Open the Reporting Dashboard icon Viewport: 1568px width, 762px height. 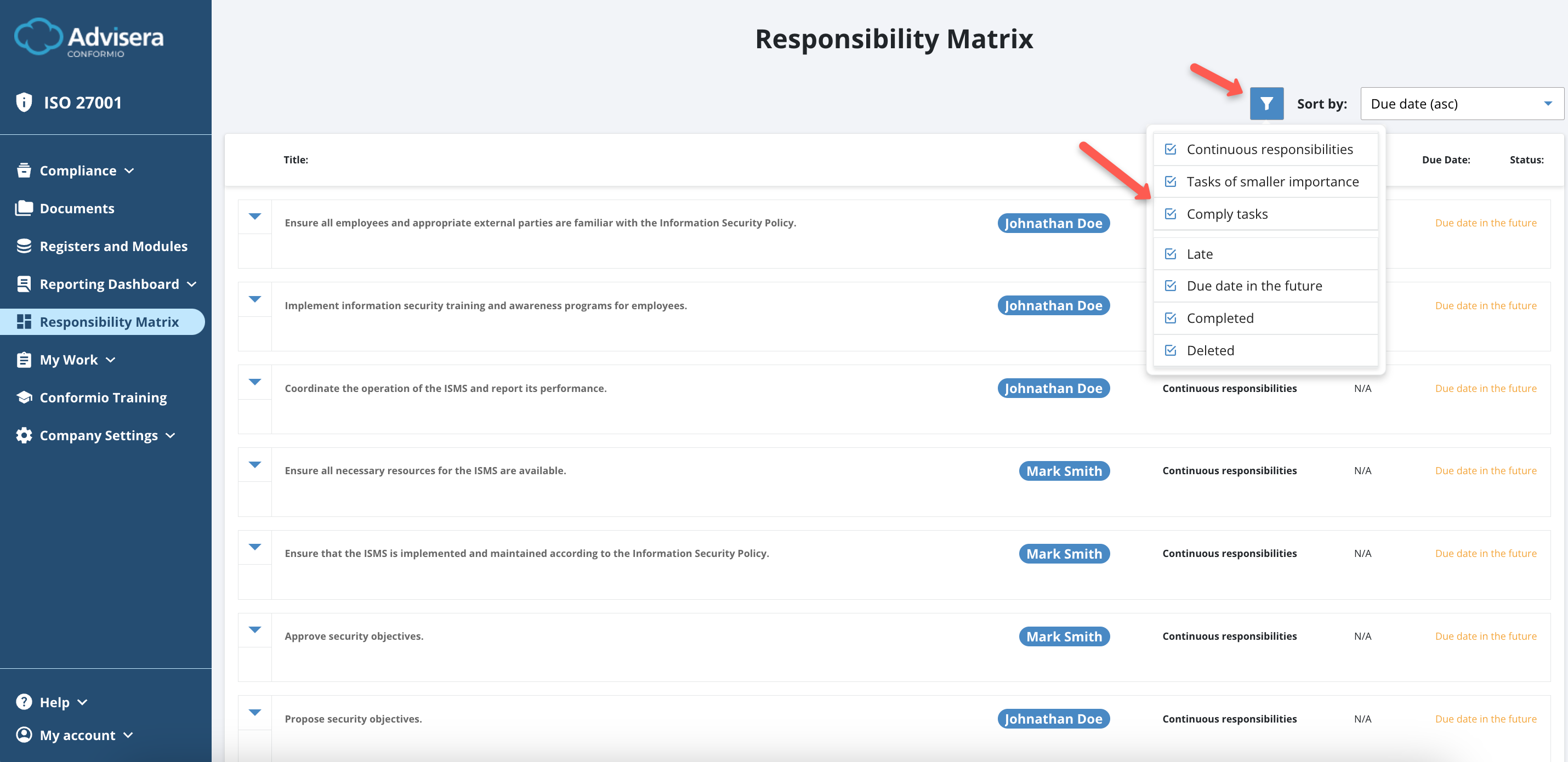[x=23, y=283]
